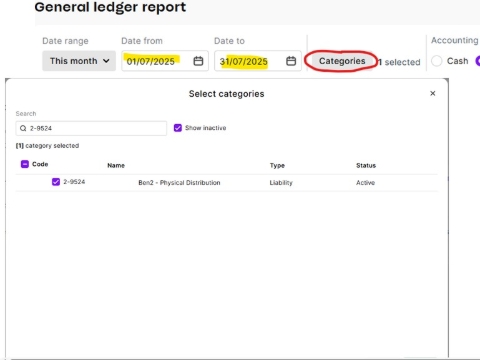The image size is (480, 360).
Task: Click the General ledger report heading
Action: [x=110, y=7]
